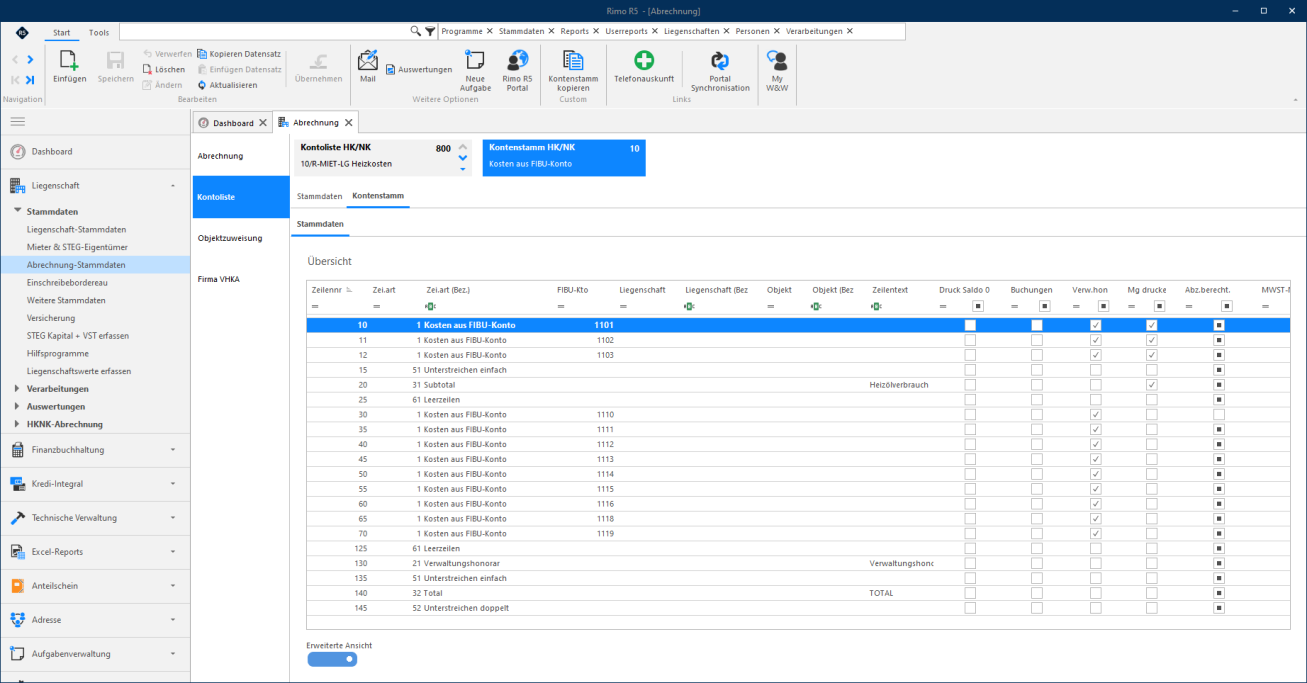Click the Kontenstamm kopieren icon
The height and width of the screenshot is (683, 1307).
click(573, 61)
